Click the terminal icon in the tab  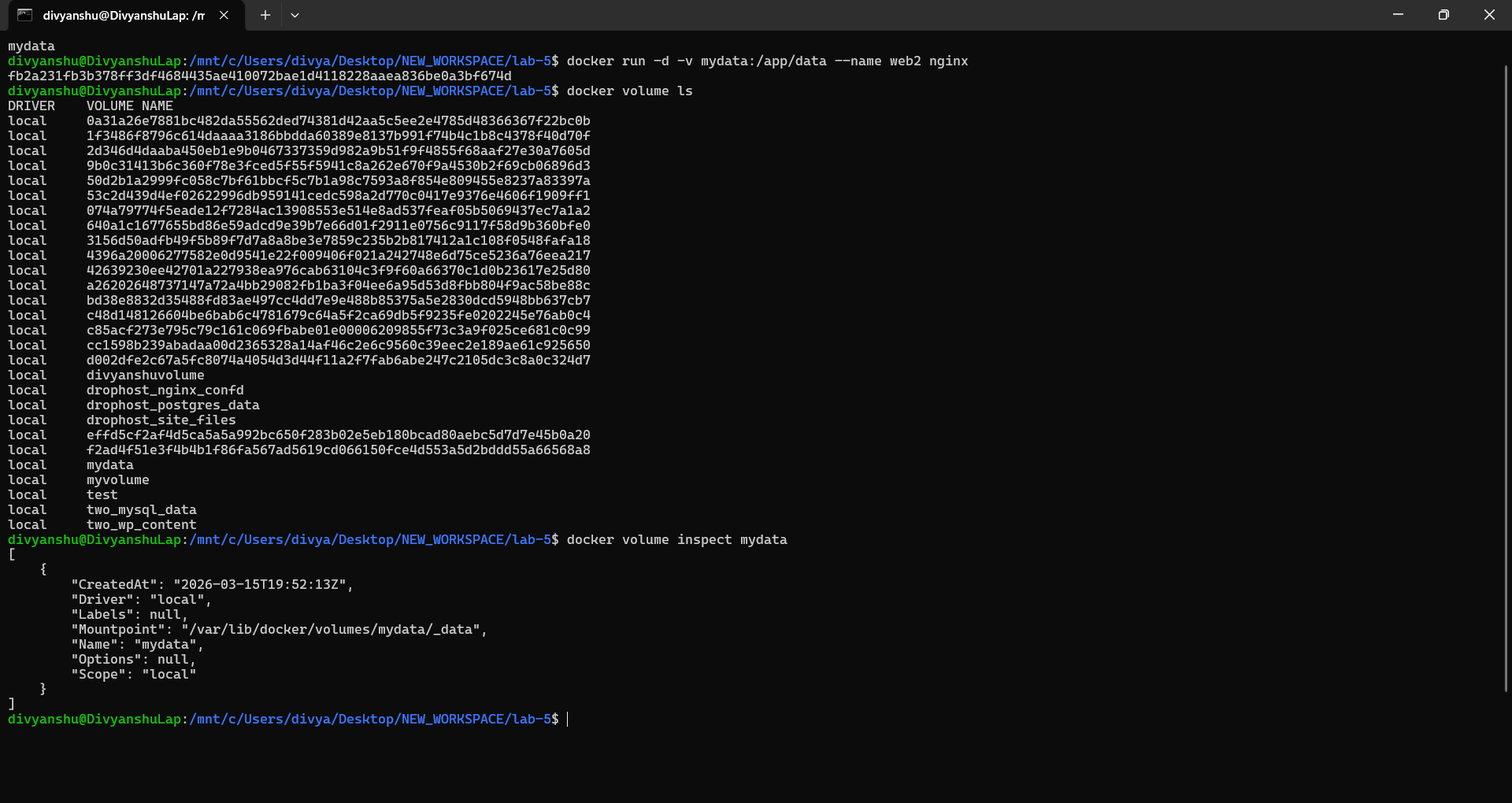(x=24, y=15)
